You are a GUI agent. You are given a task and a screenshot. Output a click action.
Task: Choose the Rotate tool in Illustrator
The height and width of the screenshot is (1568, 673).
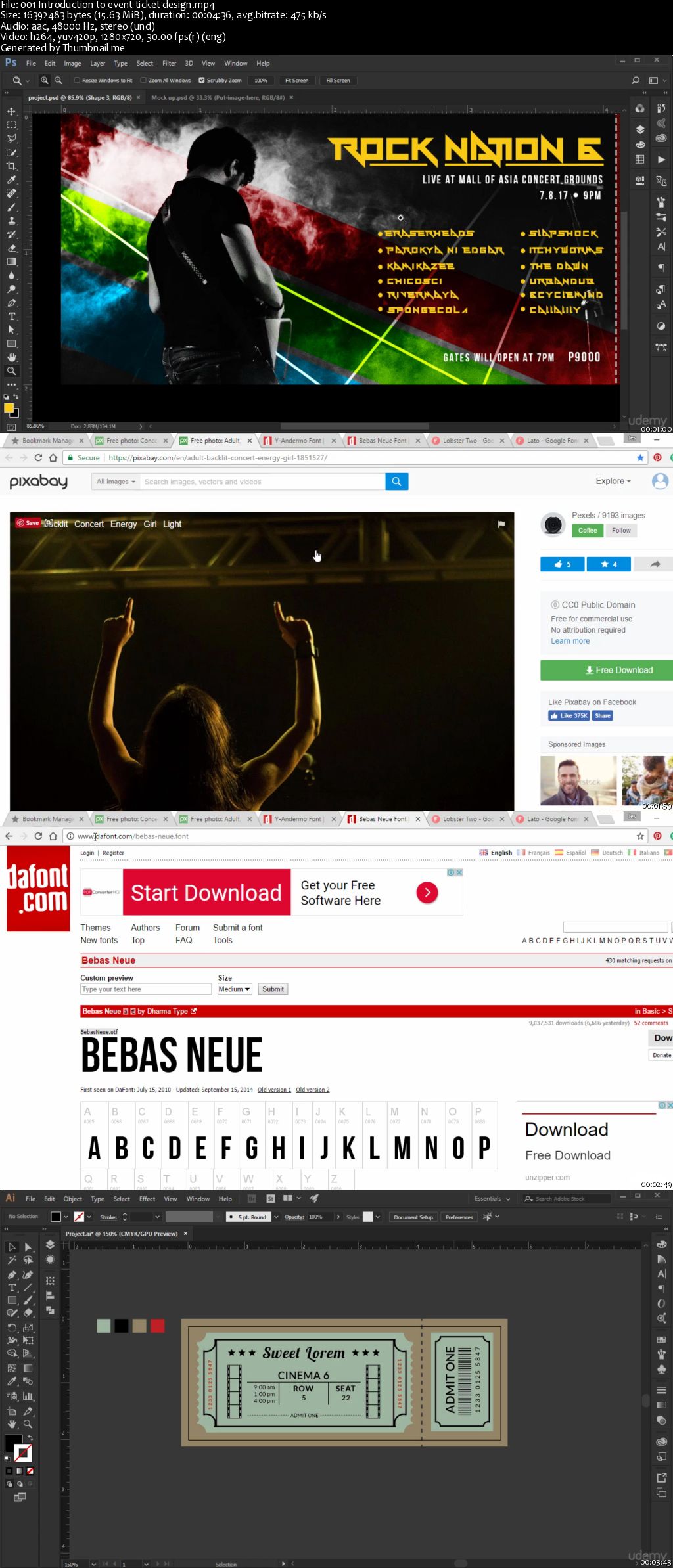12,1327
